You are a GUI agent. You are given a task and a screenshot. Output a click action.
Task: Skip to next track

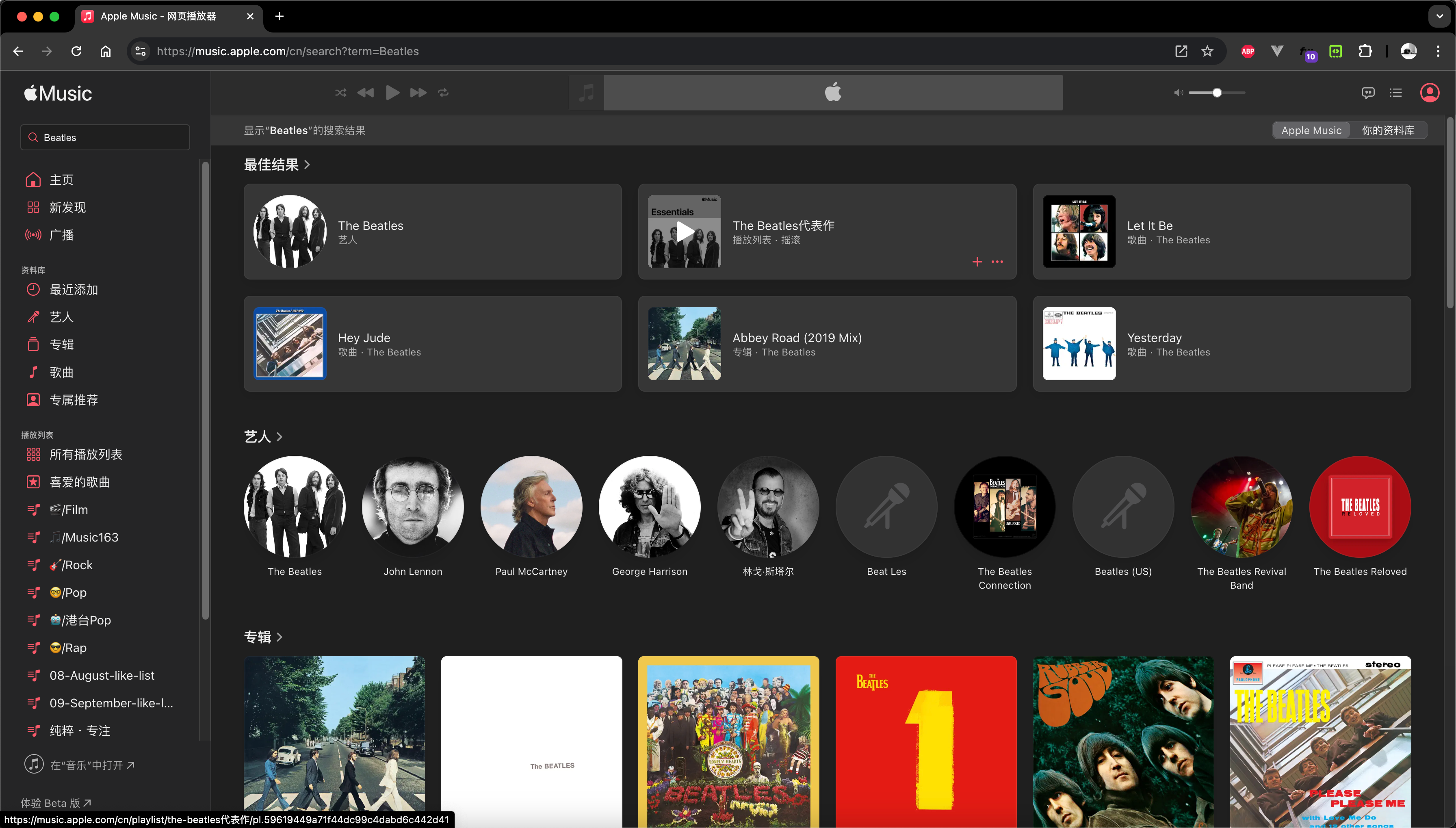pyautogui.click(x=418, y=93)
